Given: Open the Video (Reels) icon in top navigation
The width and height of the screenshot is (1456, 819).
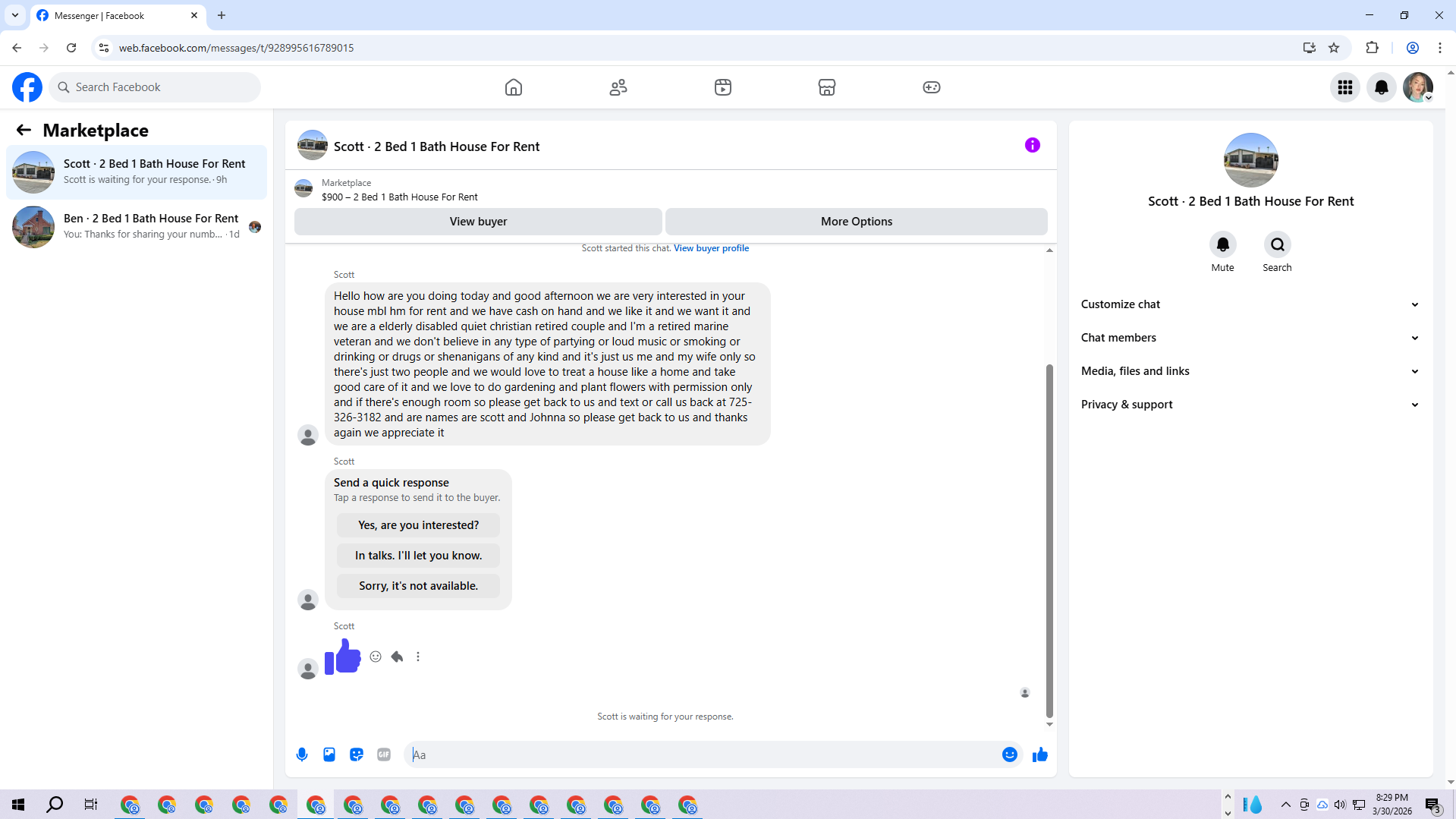Looking at the screenshot, I should click(723, 87).
